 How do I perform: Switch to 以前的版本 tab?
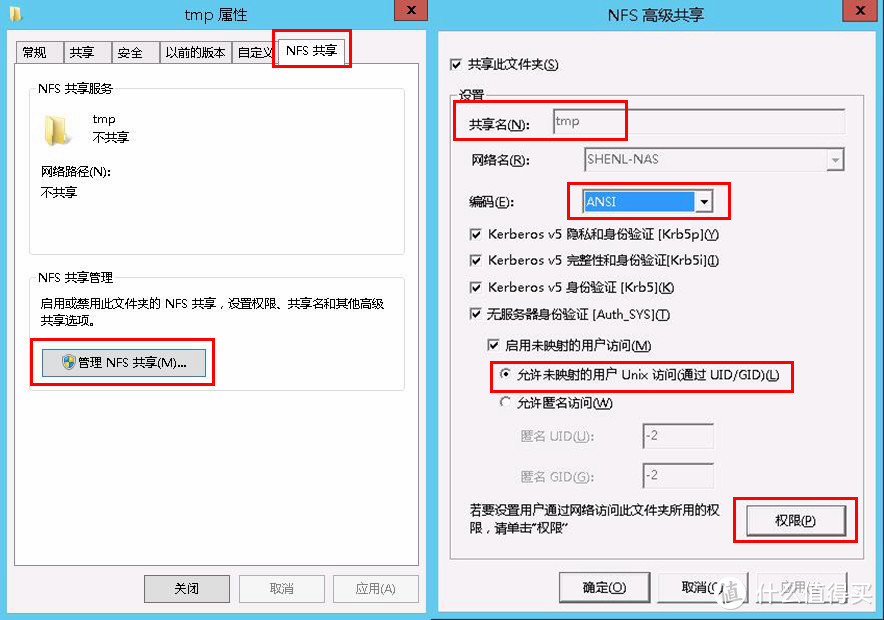196,53
